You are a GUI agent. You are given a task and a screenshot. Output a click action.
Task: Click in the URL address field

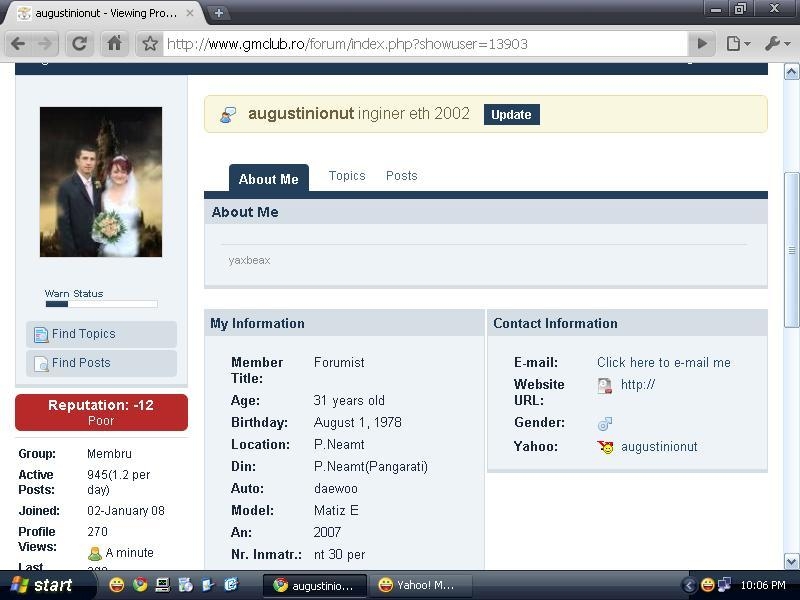tap(420, 44)
